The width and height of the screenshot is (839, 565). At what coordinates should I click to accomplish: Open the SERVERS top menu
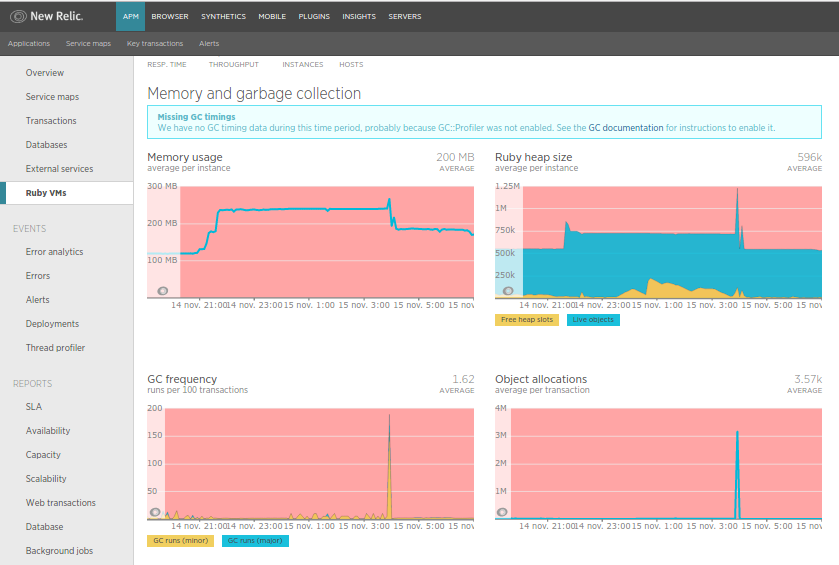405,17
